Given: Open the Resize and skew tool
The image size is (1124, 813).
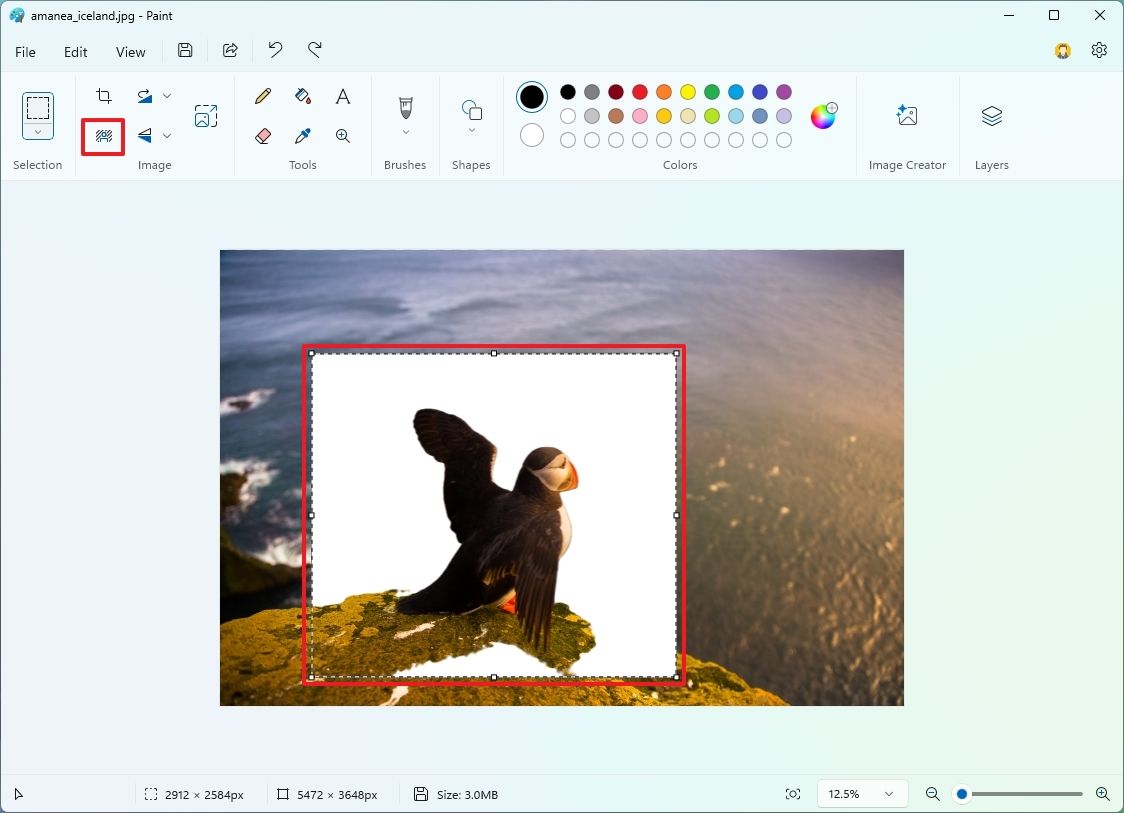Looking at the screenshot, I should tap(205, 116).
